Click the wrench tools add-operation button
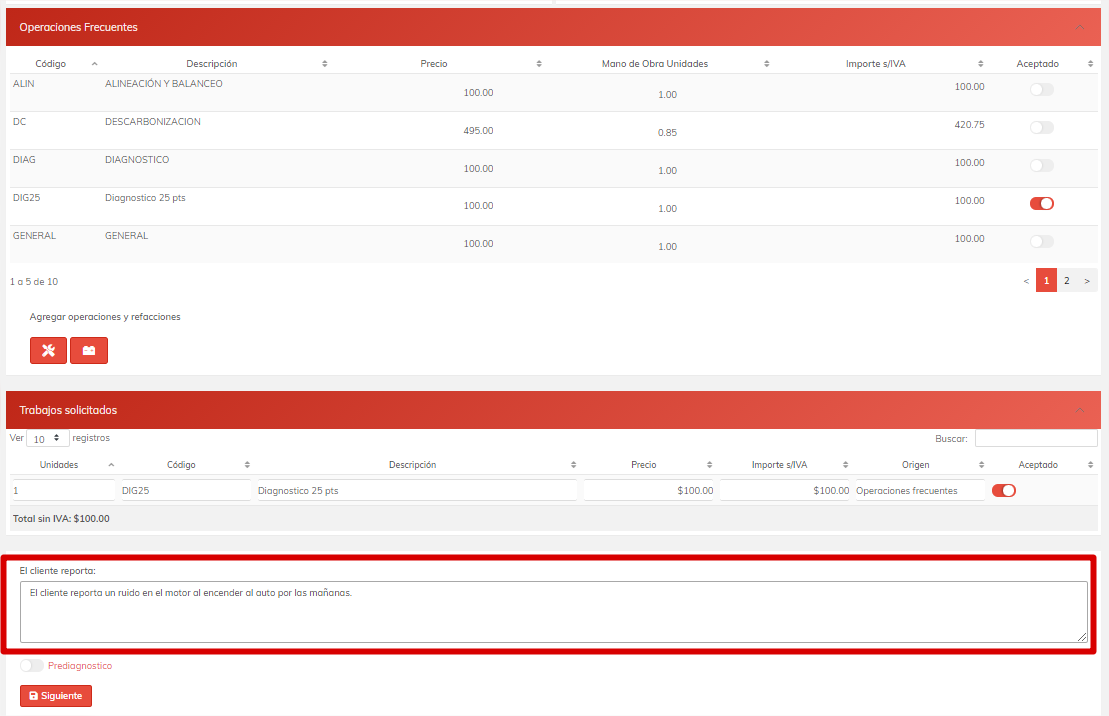Image resolution: width=1109 pixels, height=716 pixels. click(48, 351)
